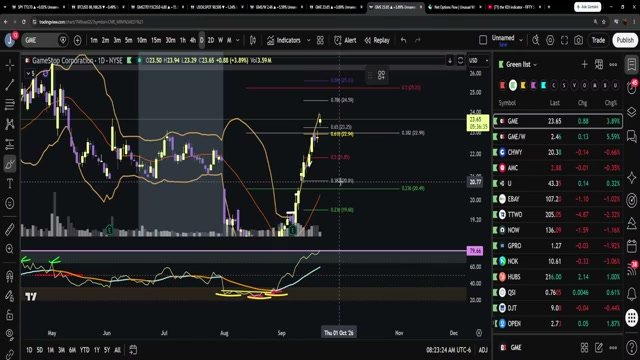Lock all drawing tools

click(x=10, y=315)
